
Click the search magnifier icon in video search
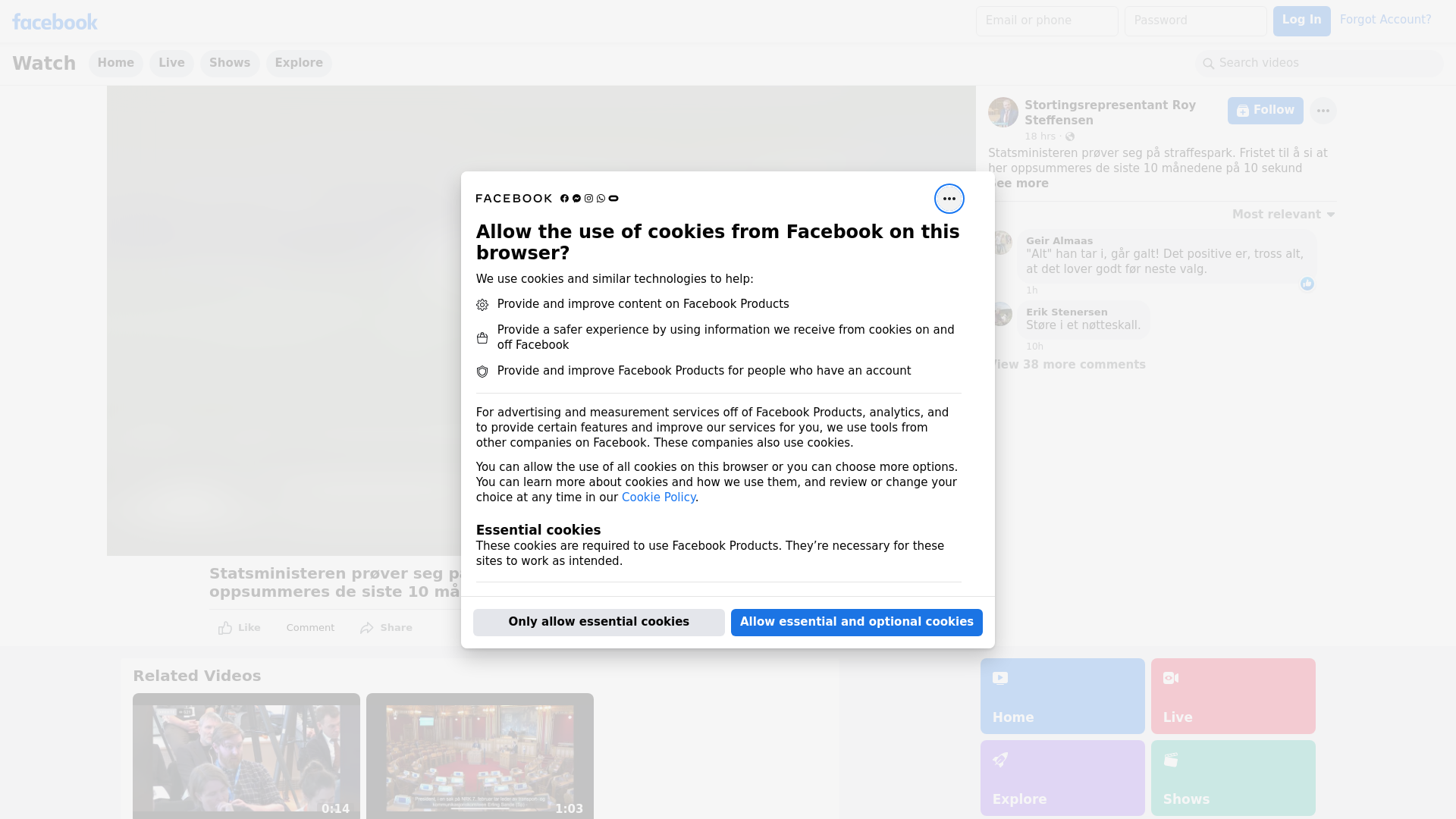pyautogui.click(x=1208, y=64)
